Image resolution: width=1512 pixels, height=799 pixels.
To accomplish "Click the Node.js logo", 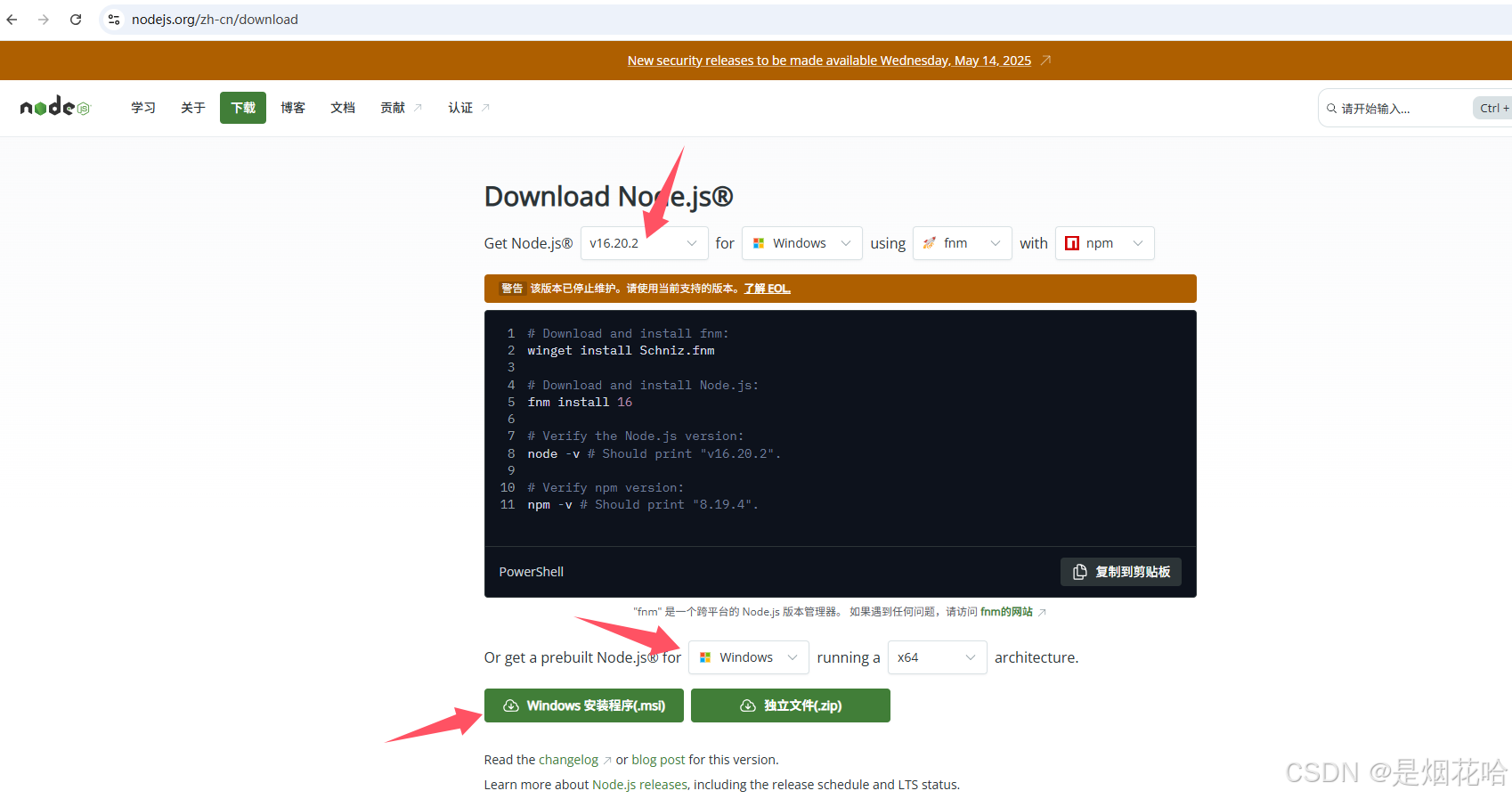I will [x=55, y=107].
